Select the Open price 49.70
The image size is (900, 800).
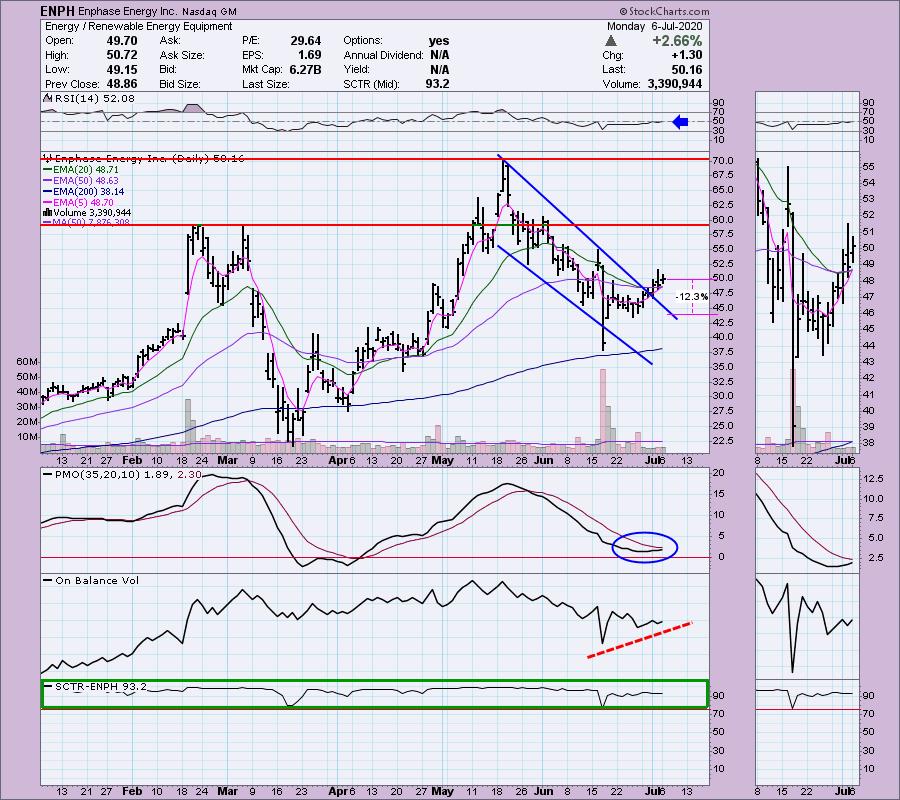pyautogui.click(x=122, y=41)
